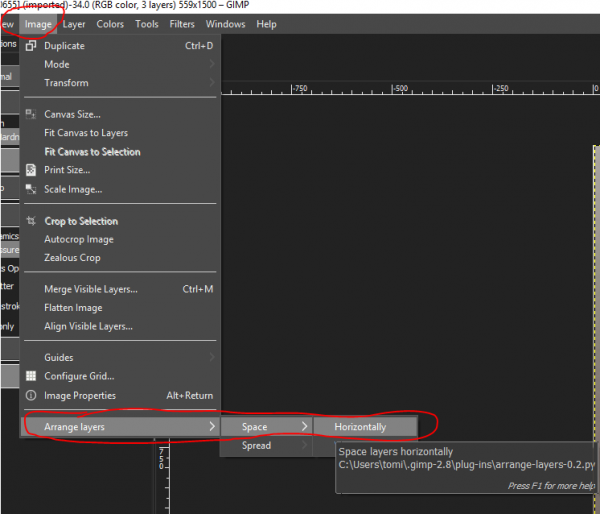The height and width of the screenshot is (514, 600).
Task: Click the Canvas Size icon
Action: tap(31, 114)
